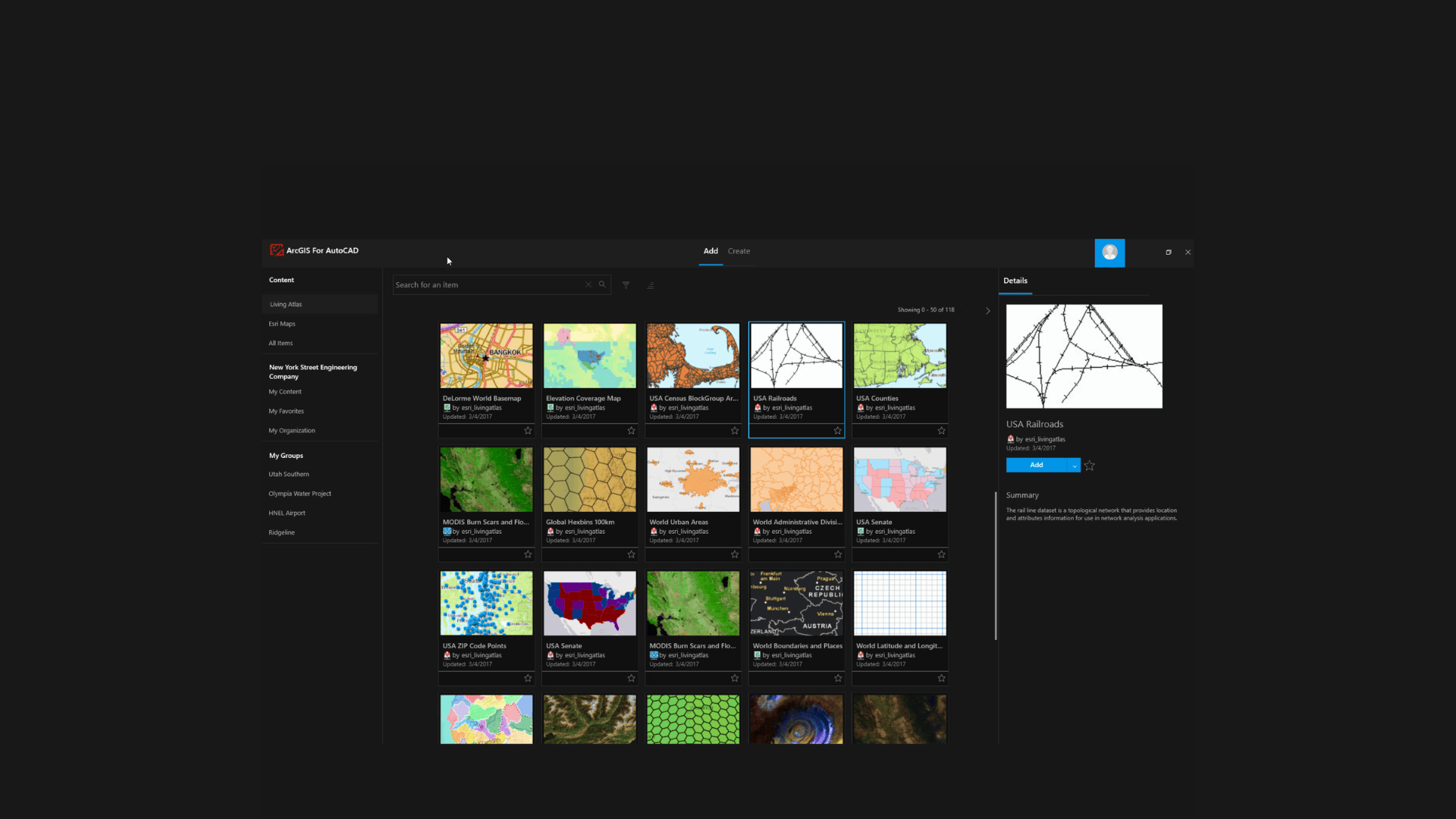Open the user profile avatar

pos(1109,253)
